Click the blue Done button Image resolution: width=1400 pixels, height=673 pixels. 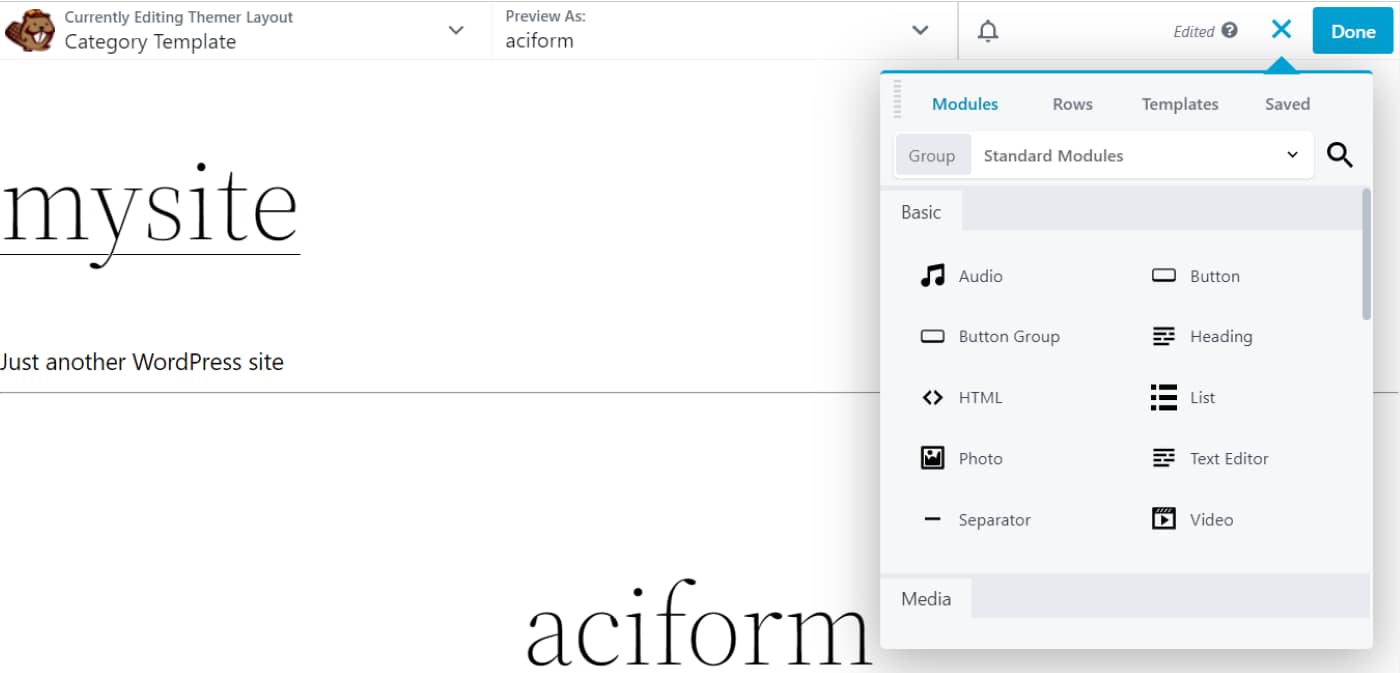coord(1354,31)
